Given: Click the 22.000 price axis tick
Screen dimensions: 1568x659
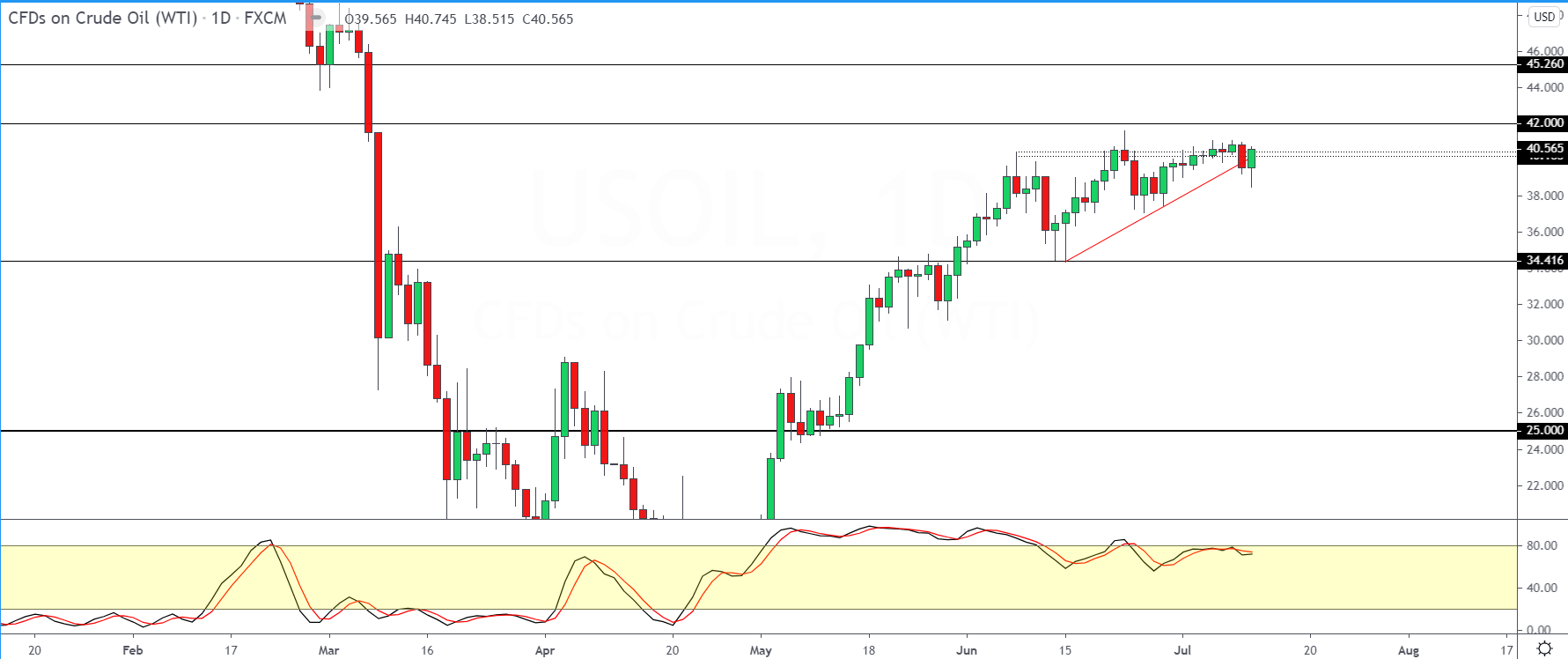Looking at the screenshot, I should [1545, 485].
